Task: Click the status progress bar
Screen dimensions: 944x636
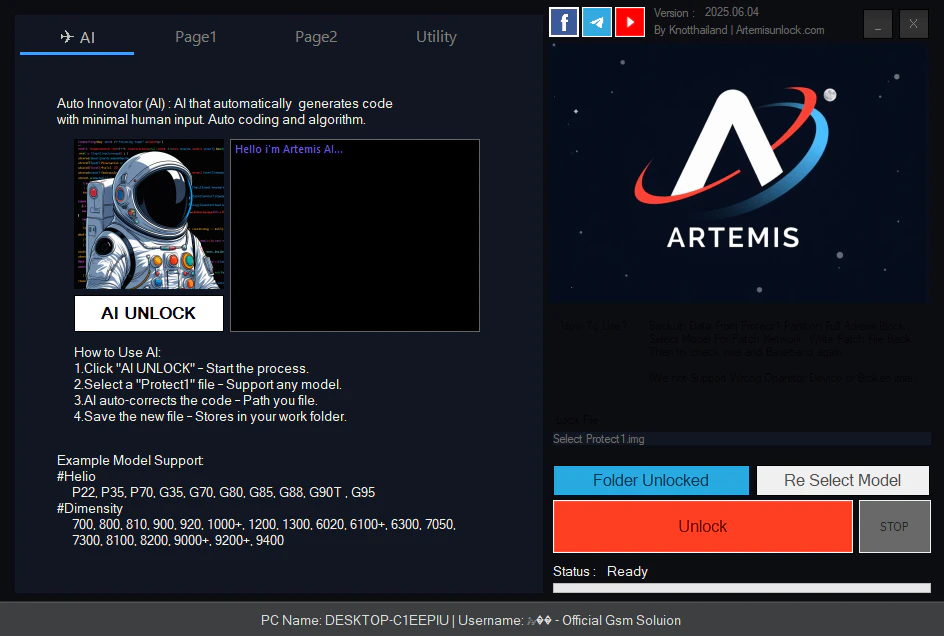Action: (742, 588)
